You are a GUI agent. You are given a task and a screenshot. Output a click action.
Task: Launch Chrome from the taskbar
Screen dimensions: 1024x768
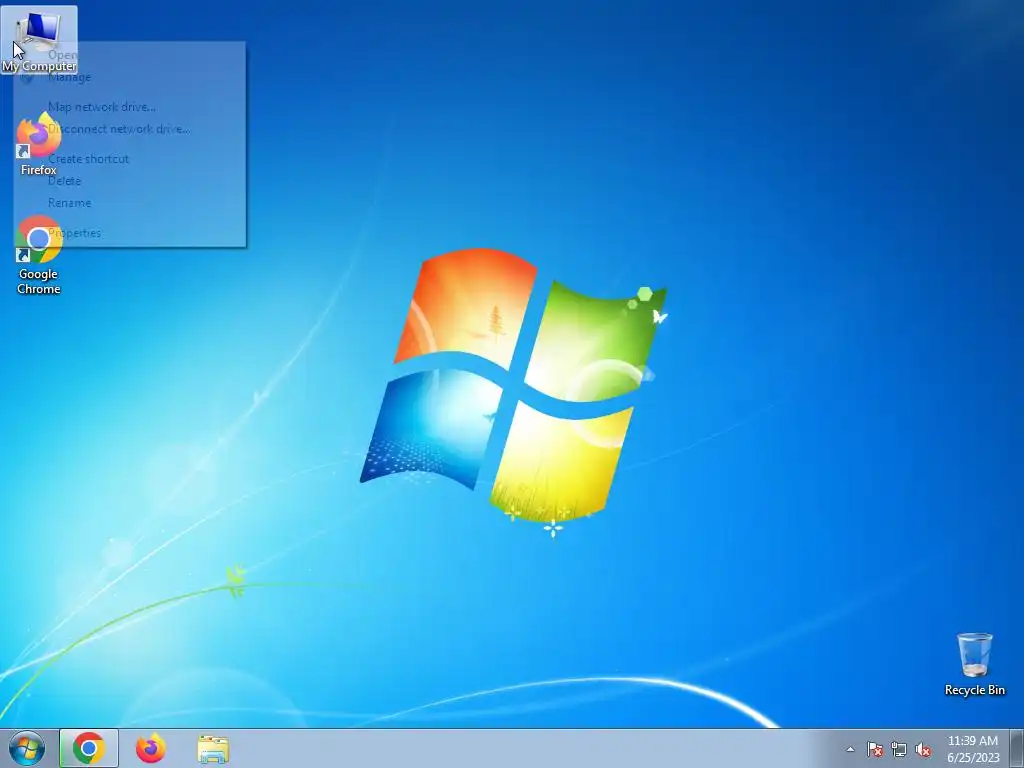89,748
